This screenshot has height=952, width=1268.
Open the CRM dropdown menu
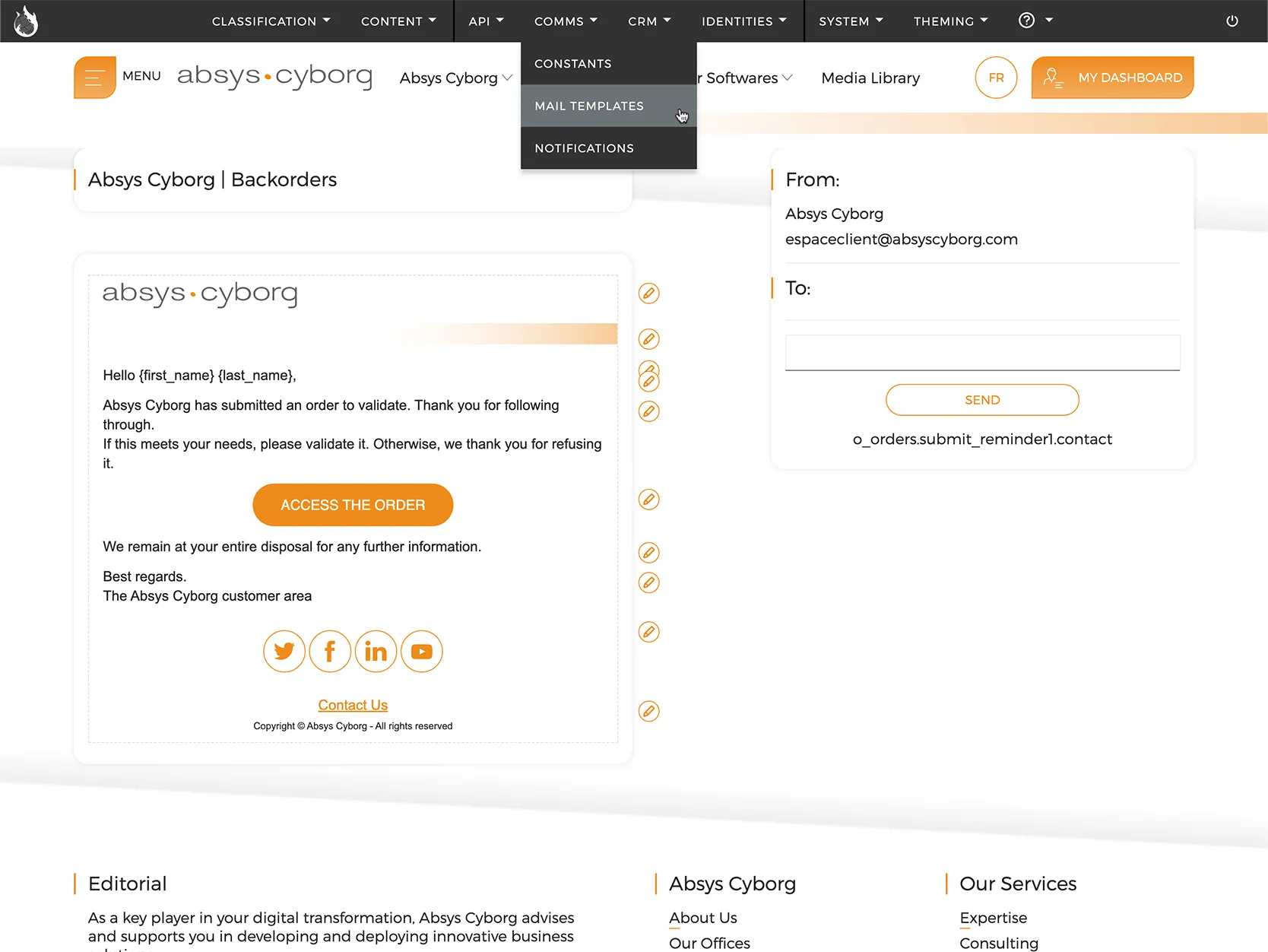click(x=649, y=21)
